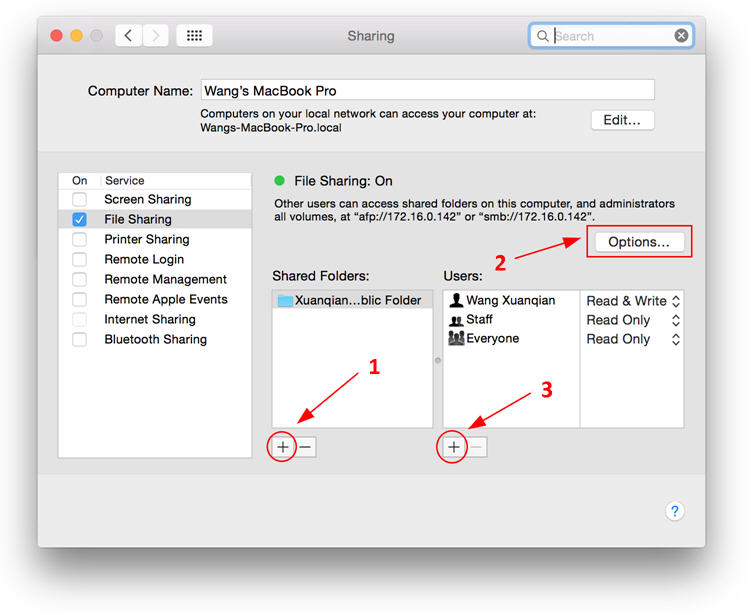Clear the search field with the X icon
753x613 pixels.
pyautogui.click(x=681, y=36)
